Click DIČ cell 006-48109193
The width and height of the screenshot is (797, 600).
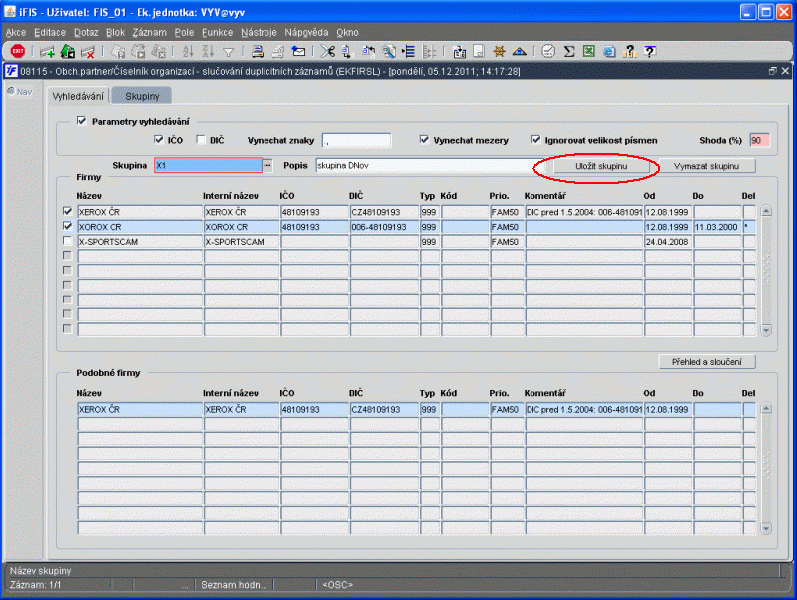pos(384,227)
